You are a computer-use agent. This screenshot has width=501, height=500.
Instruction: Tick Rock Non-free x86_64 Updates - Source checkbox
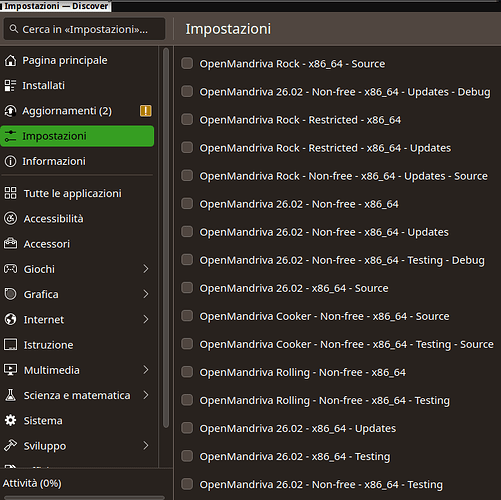click(187, 175)
